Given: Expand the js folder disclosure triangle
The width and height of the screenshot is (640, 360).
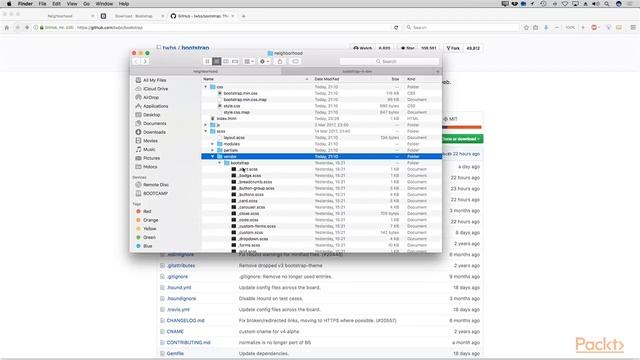Looking at the screenshot, I should (206, 125).
